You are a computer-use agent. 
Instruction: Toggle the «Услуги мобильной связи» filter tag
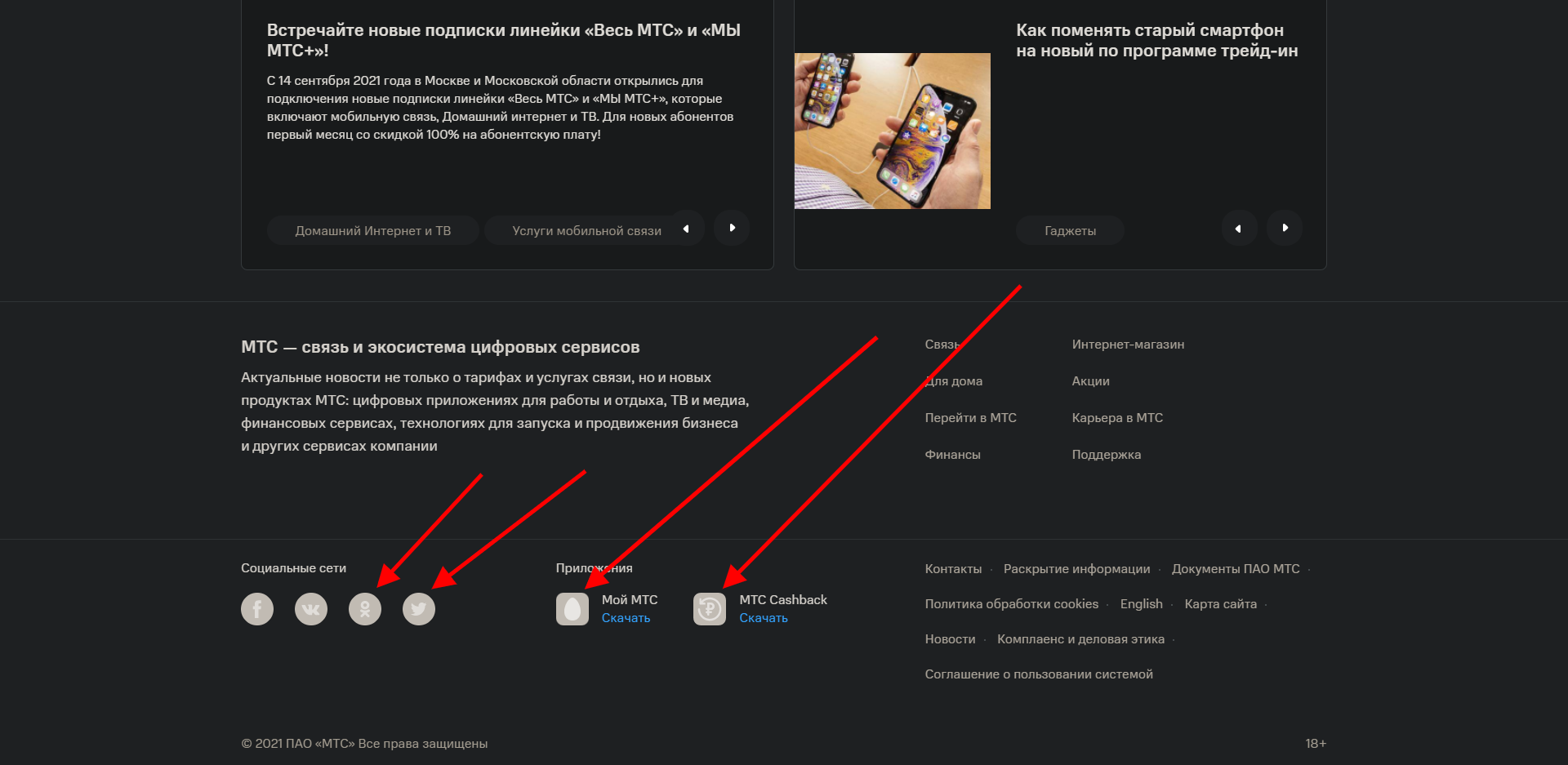click(x=586, y=229)
